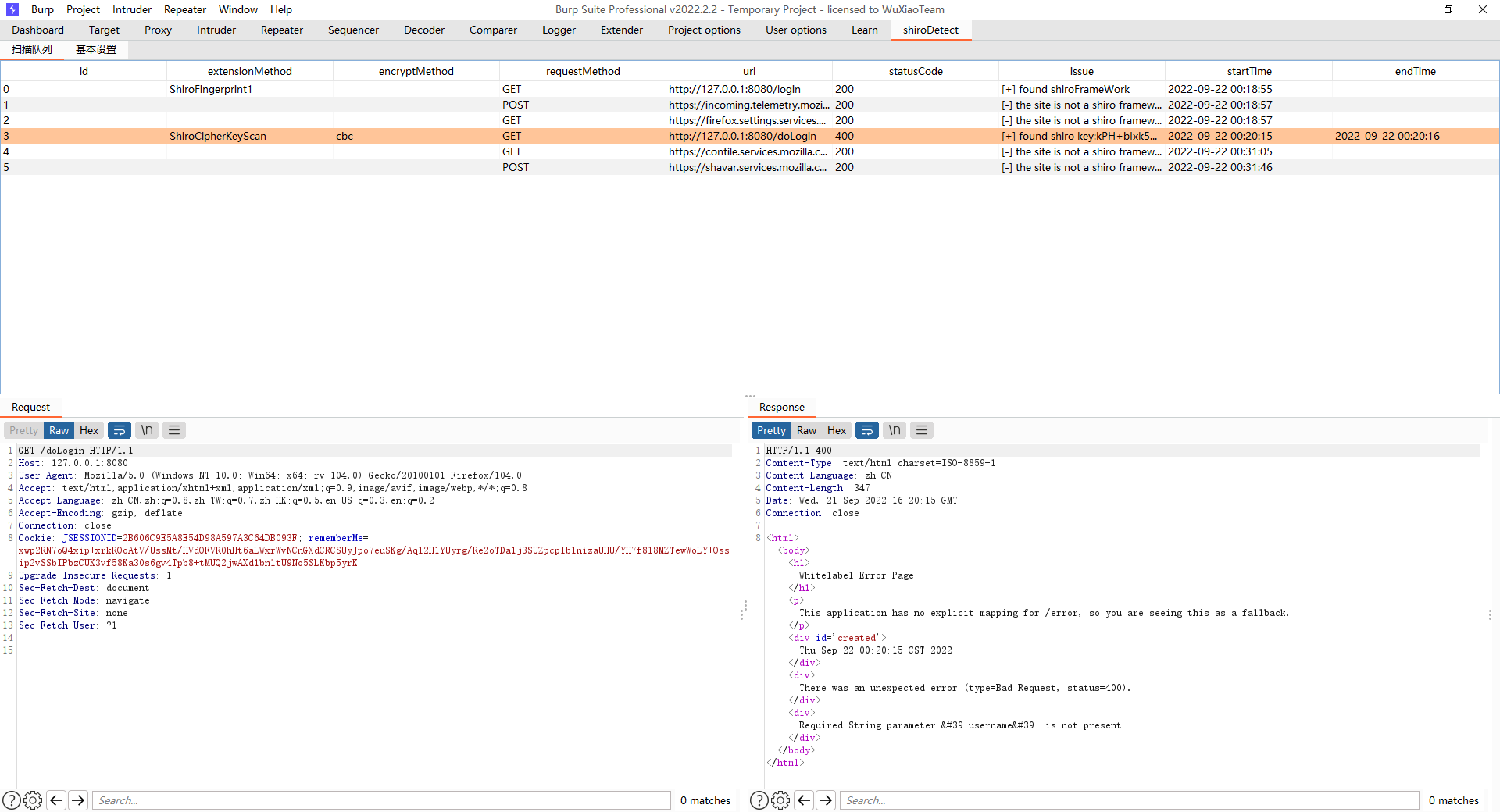1500x812 pixels.
Task: Show non-printable characters in the Request view
Action: [146, 430]
